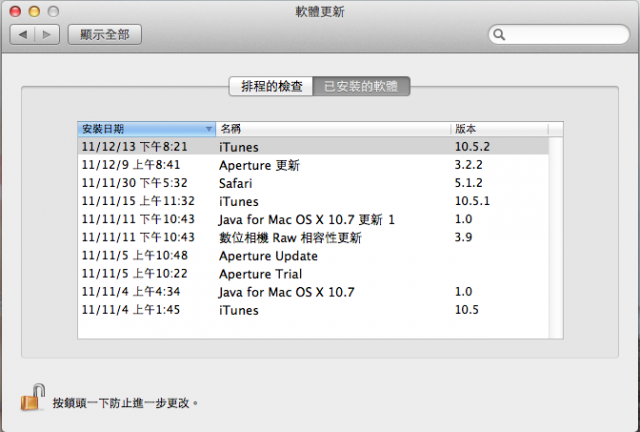Screen dimensions: 640x432
Task: Click version 3.2.2 cell
Action: [x=469, y=165]
